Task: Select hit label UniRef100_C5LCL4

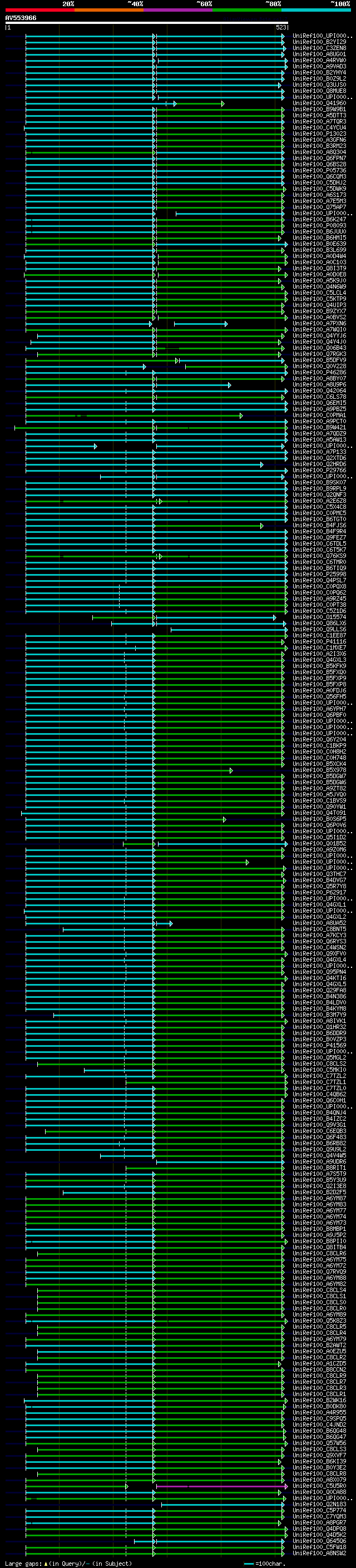Action: (x=319, y=293)
